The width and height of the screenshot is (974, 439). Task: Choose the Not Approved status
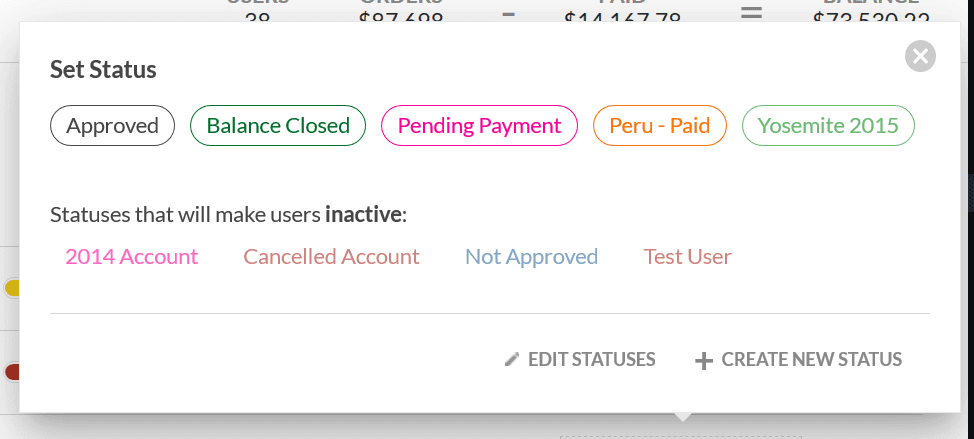point(531,257)
